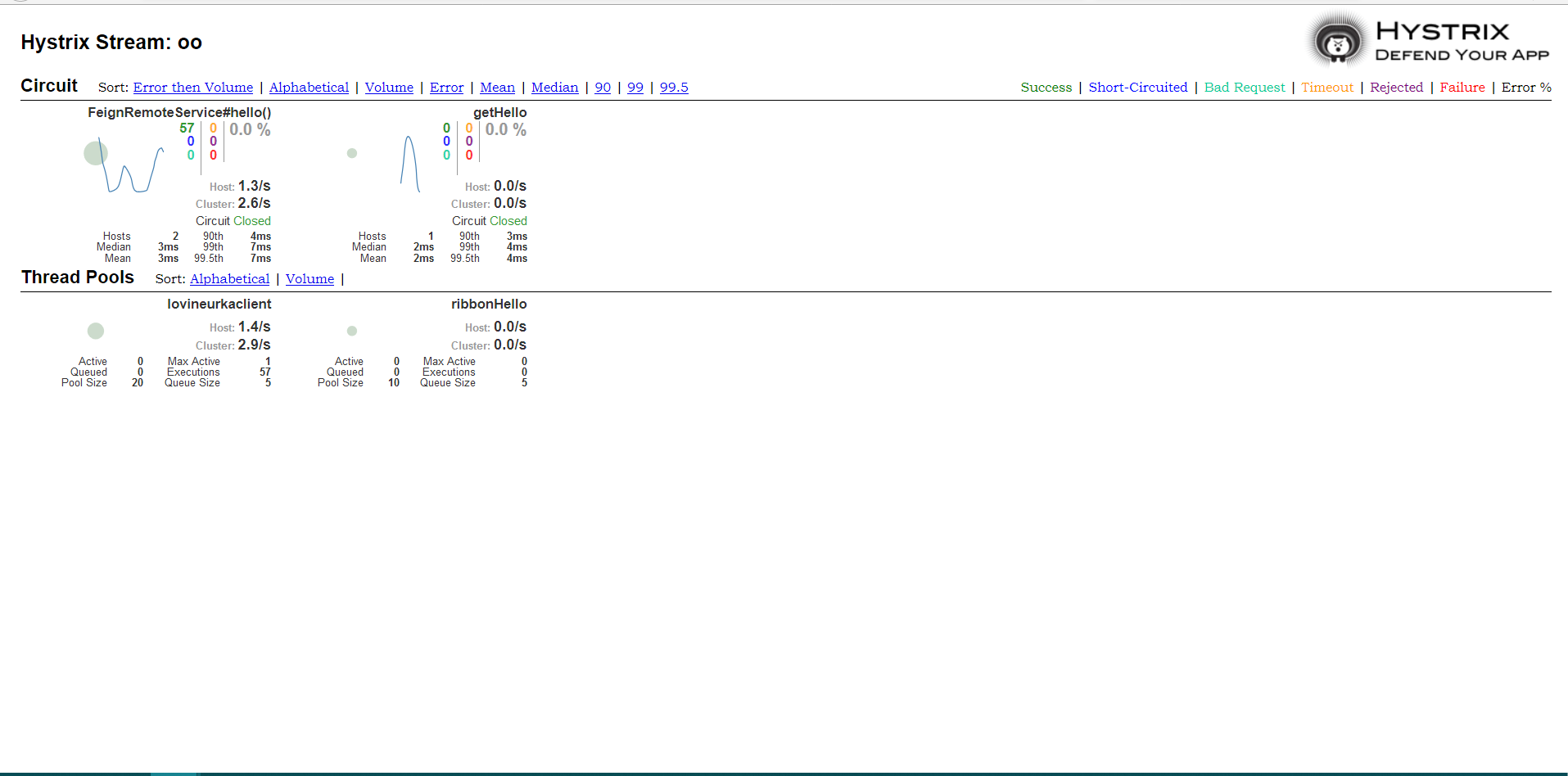This screenshot has width=1568, height=776.
Task: Click FeignRemoteService#hello() error rate '0.0 %'
Action: [x=250, y=129]
